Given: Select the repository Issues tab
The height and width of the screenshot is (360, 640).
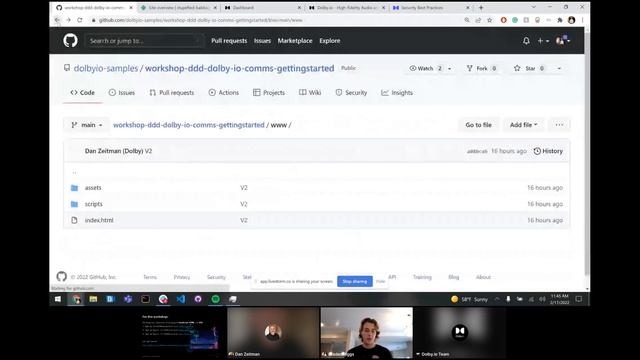Looking at the screenshot, I should pyautogui.click(x=122, y=93).
